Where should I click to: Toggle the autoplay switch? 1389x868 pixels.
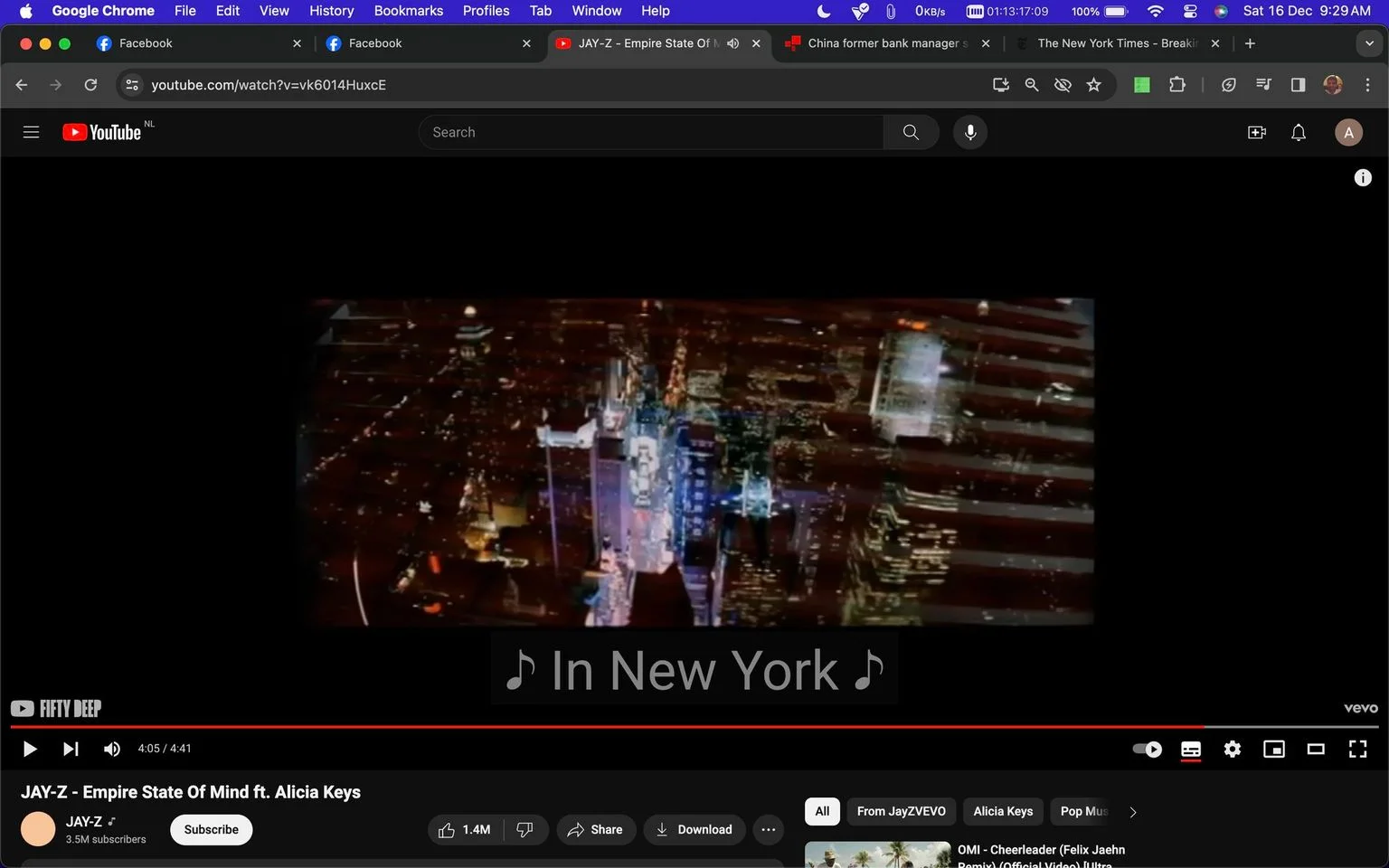1148,749
